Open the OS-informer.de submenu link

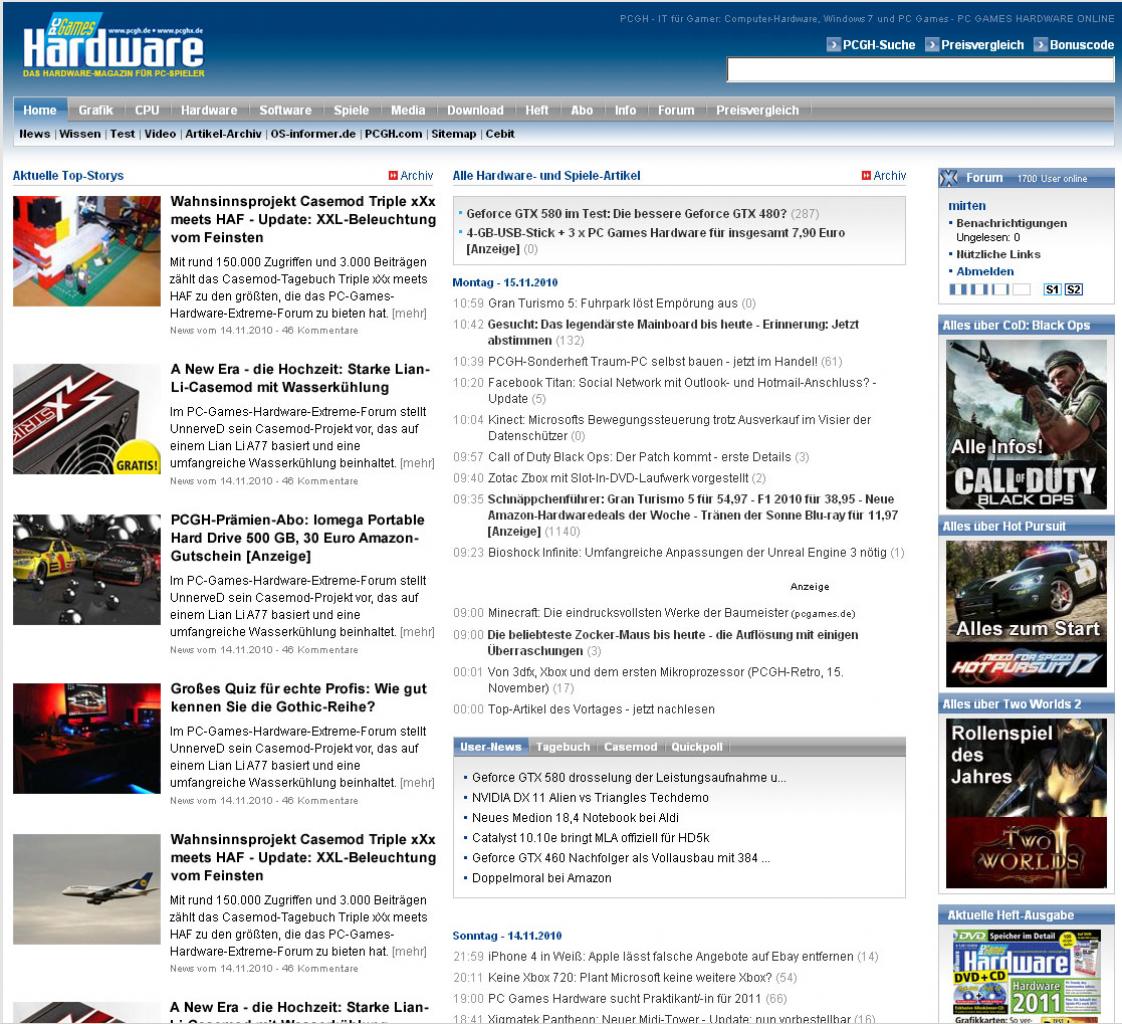tap(313, 134)
